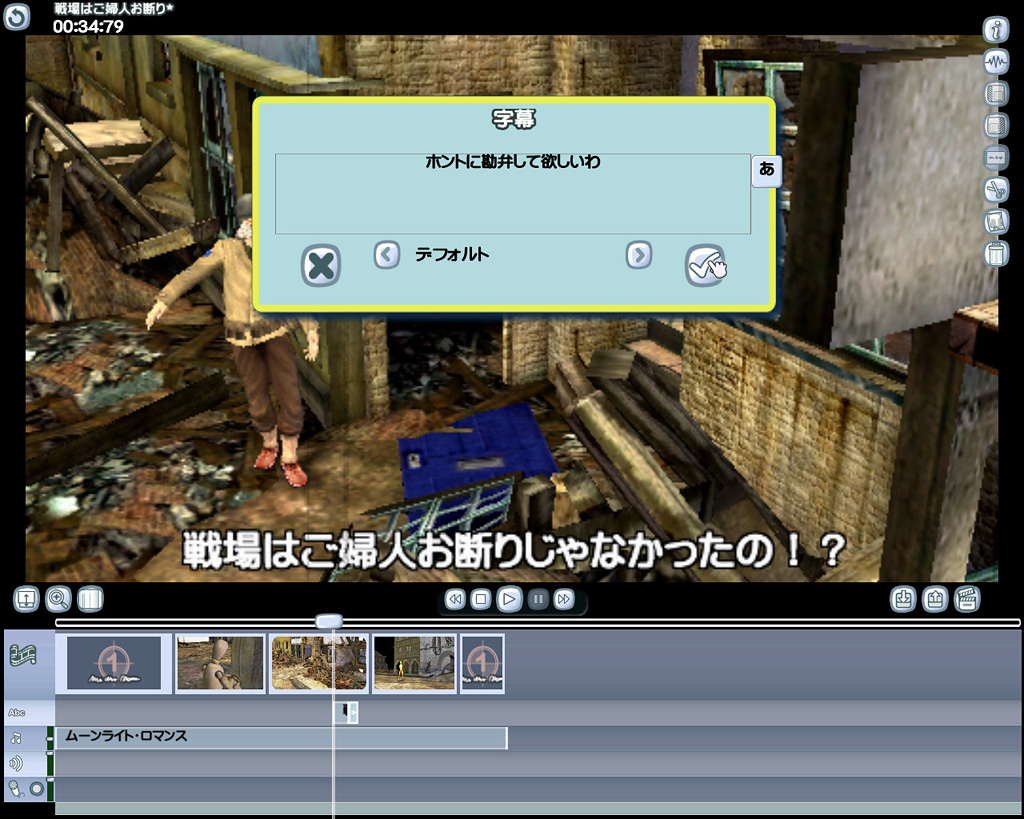Select the night town square clip thumbnail

414,664
